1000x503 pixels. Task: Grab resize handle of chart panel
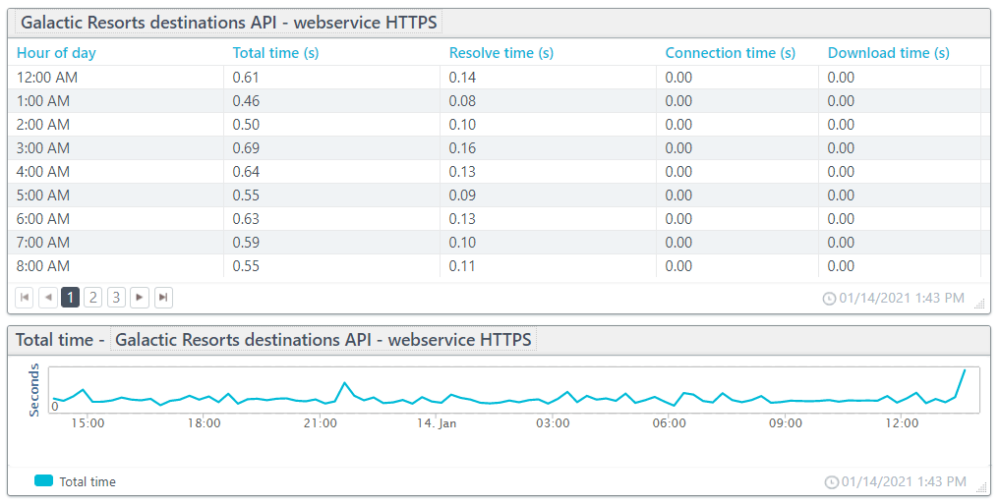[981, 488]
